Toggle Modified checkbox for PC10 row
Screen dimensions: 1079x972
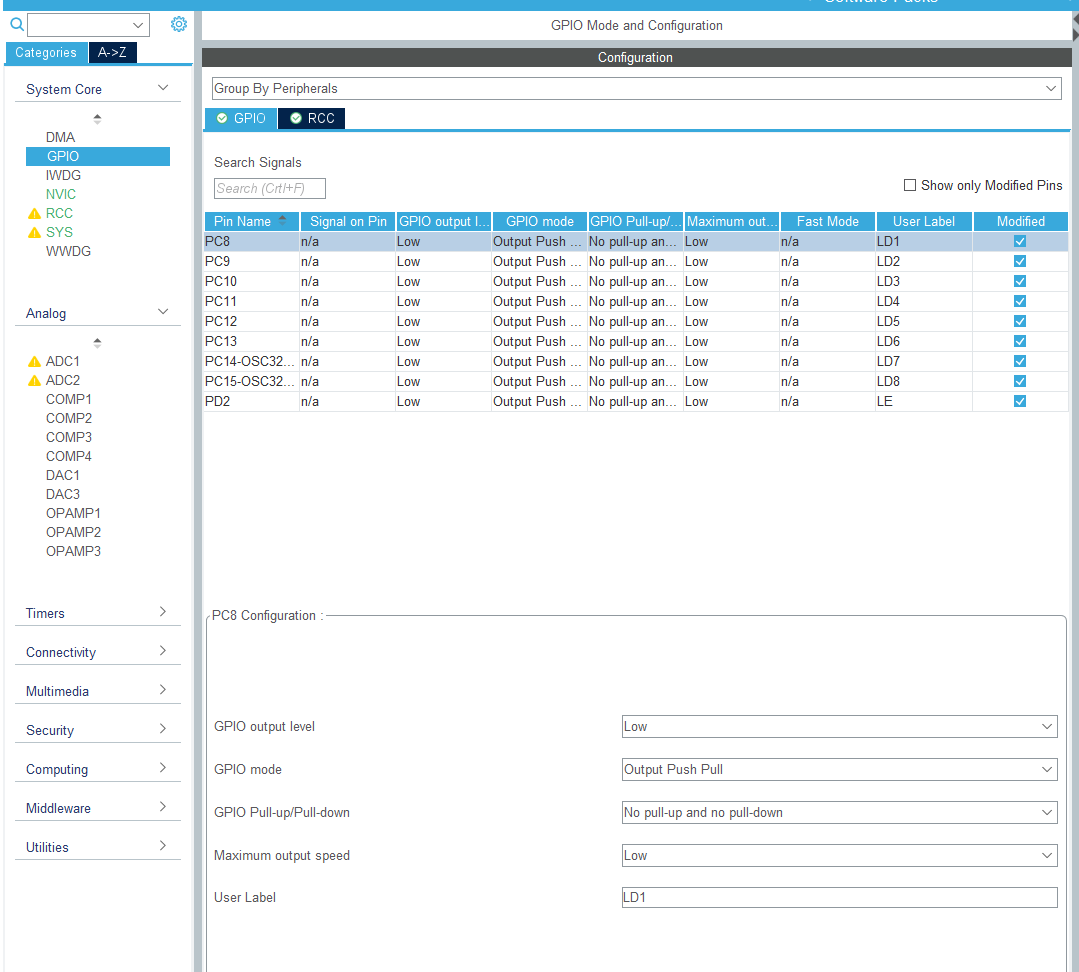(x=1020, y=281)
